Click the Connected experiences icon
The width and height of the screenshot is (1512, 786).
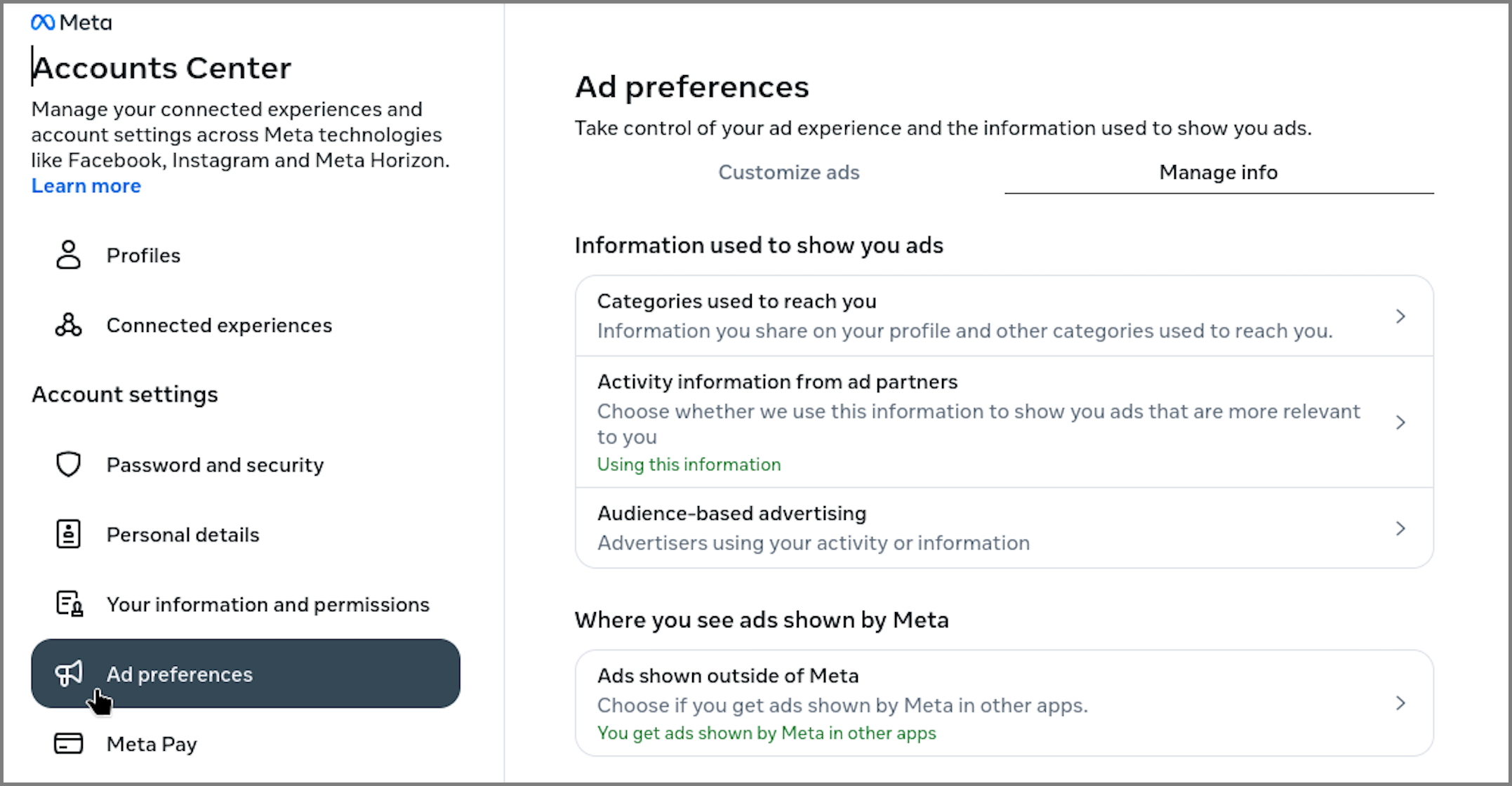point(67,325)
